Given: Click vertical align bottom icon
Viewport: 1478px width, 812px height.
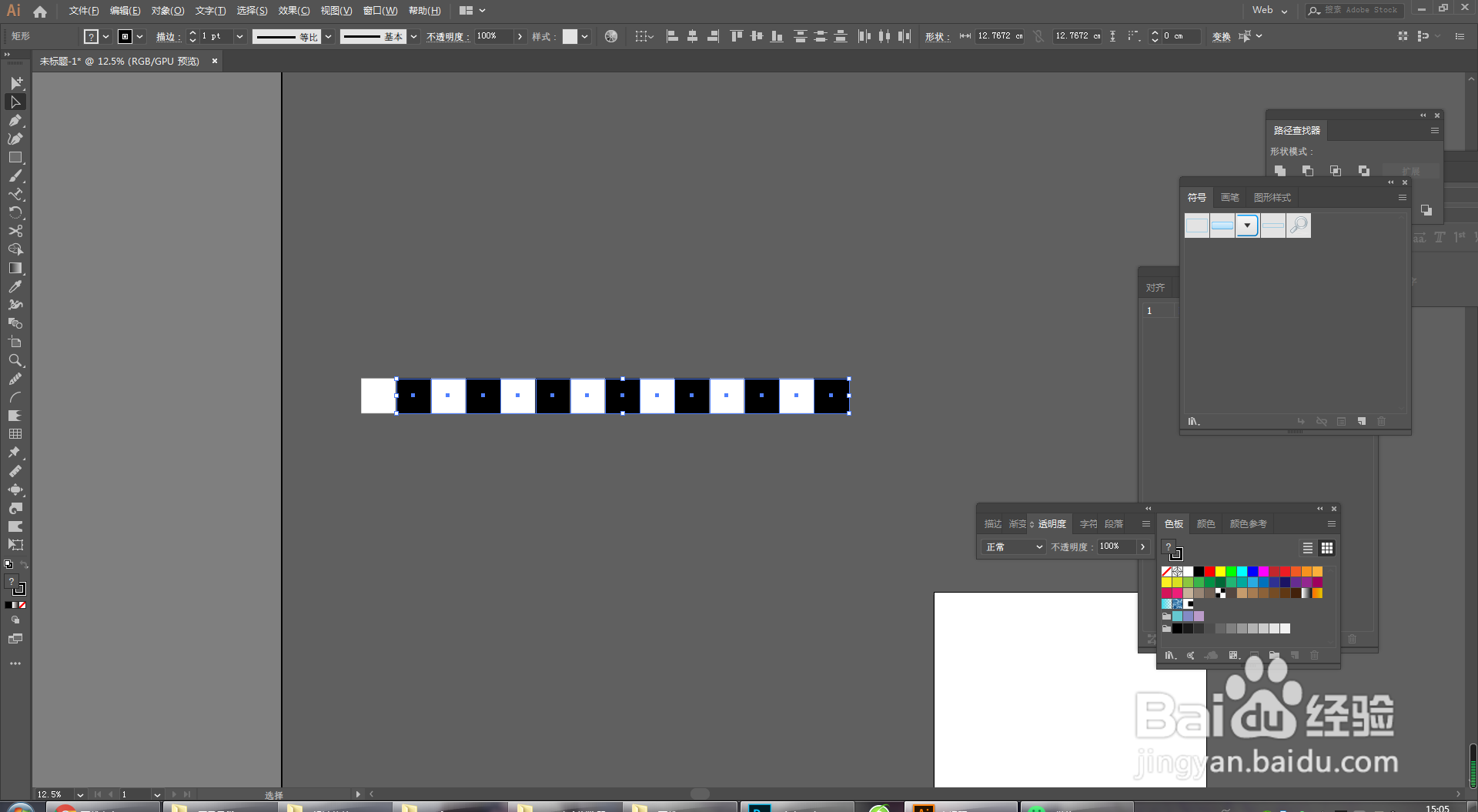Looking at the screenshot, I should (777, 36).
